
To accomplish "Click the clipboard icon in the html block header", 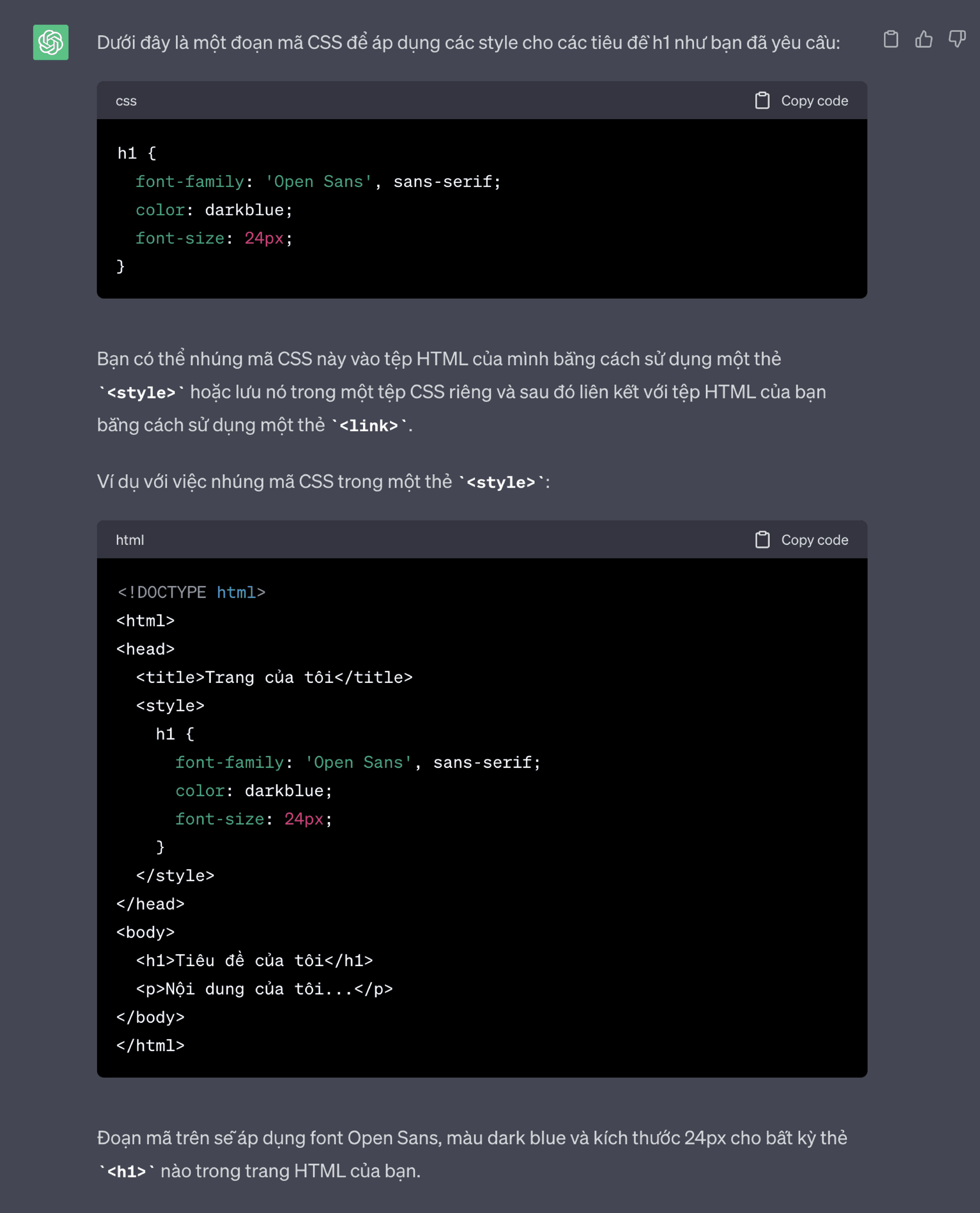I will click(762, 540).
